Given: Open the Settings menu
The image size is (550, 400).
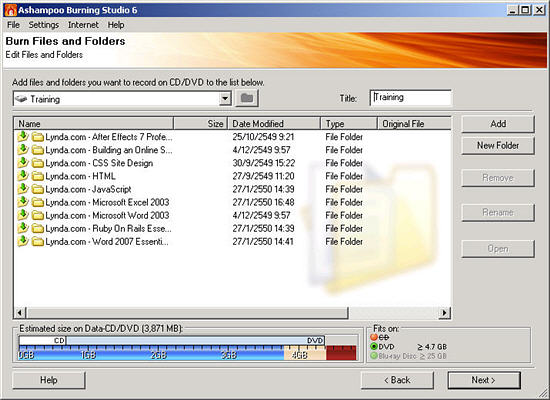Looking at the screenshot, I should point(44,25).
